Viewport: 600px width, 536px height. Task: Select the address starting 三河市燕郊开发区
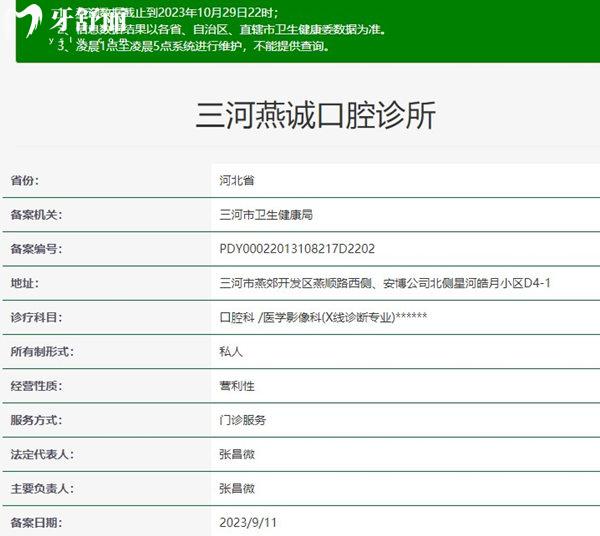[x=385, y=283]
